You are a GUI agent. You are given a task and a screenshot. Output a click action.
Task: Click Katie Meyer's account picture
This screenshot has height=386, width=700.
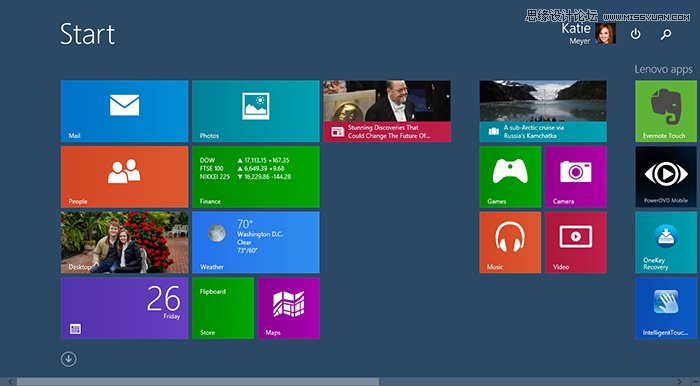click(606, 34)
